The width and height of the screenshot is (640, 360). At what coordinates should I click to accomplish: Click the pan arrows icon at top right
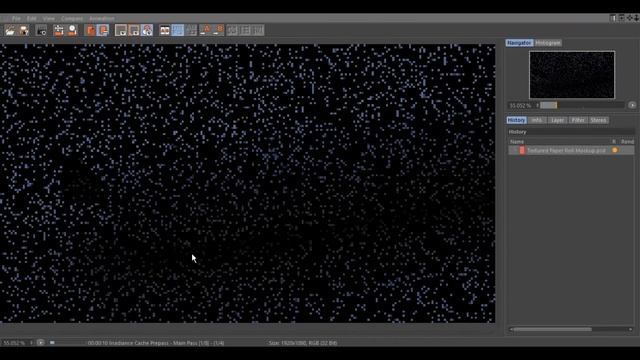coord(629,18)
